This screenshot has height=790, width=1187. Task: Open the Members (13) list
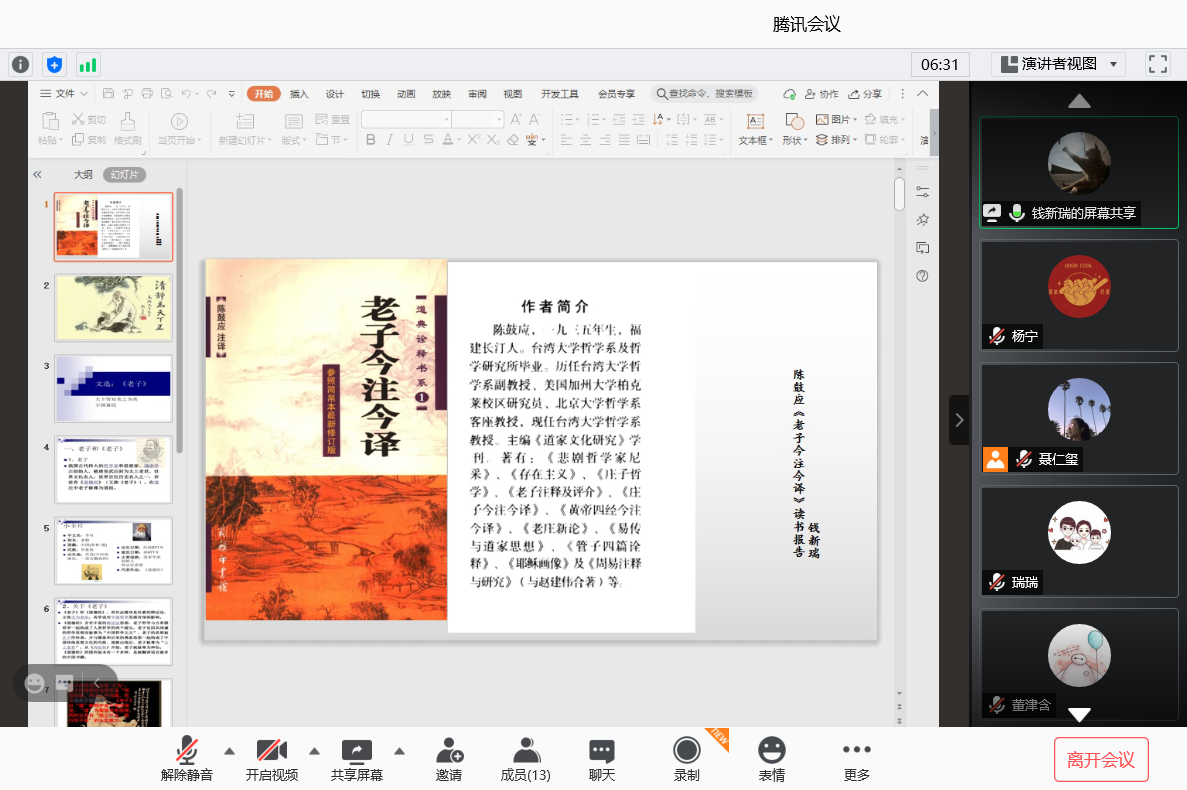525,760
